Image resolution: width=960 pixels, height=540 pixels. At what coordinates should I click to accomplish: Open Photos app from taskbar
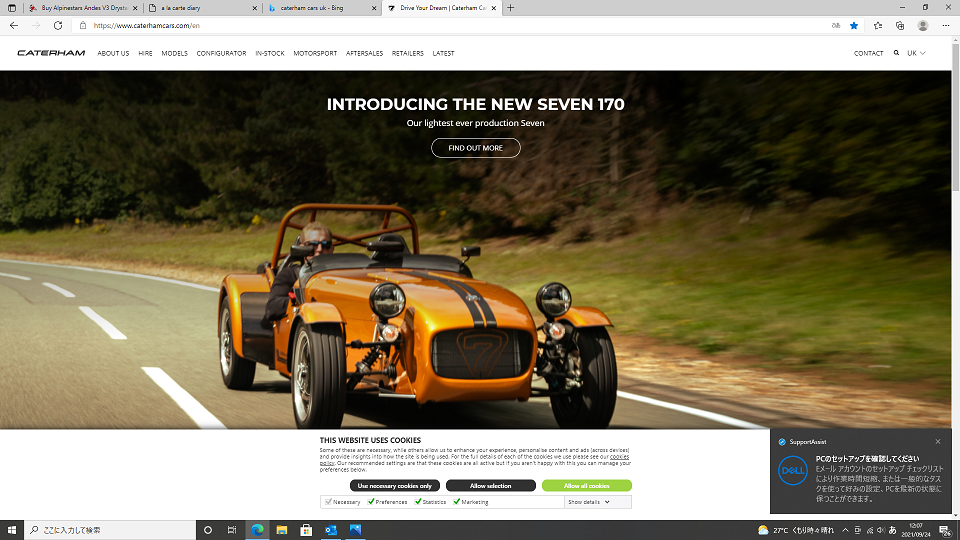click(x=355, y=530)
